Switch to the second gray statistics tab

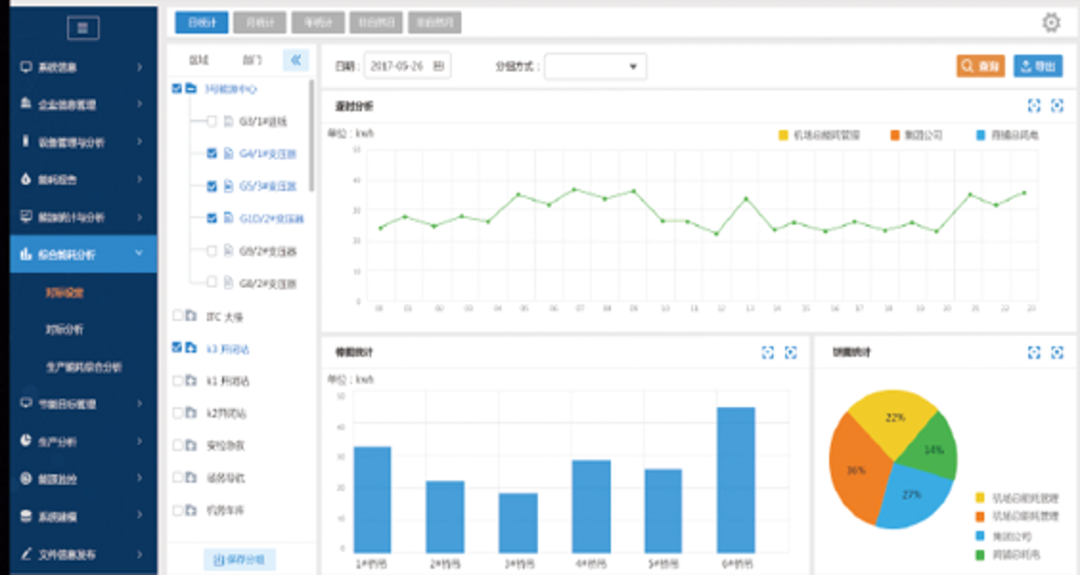[262, 22]
